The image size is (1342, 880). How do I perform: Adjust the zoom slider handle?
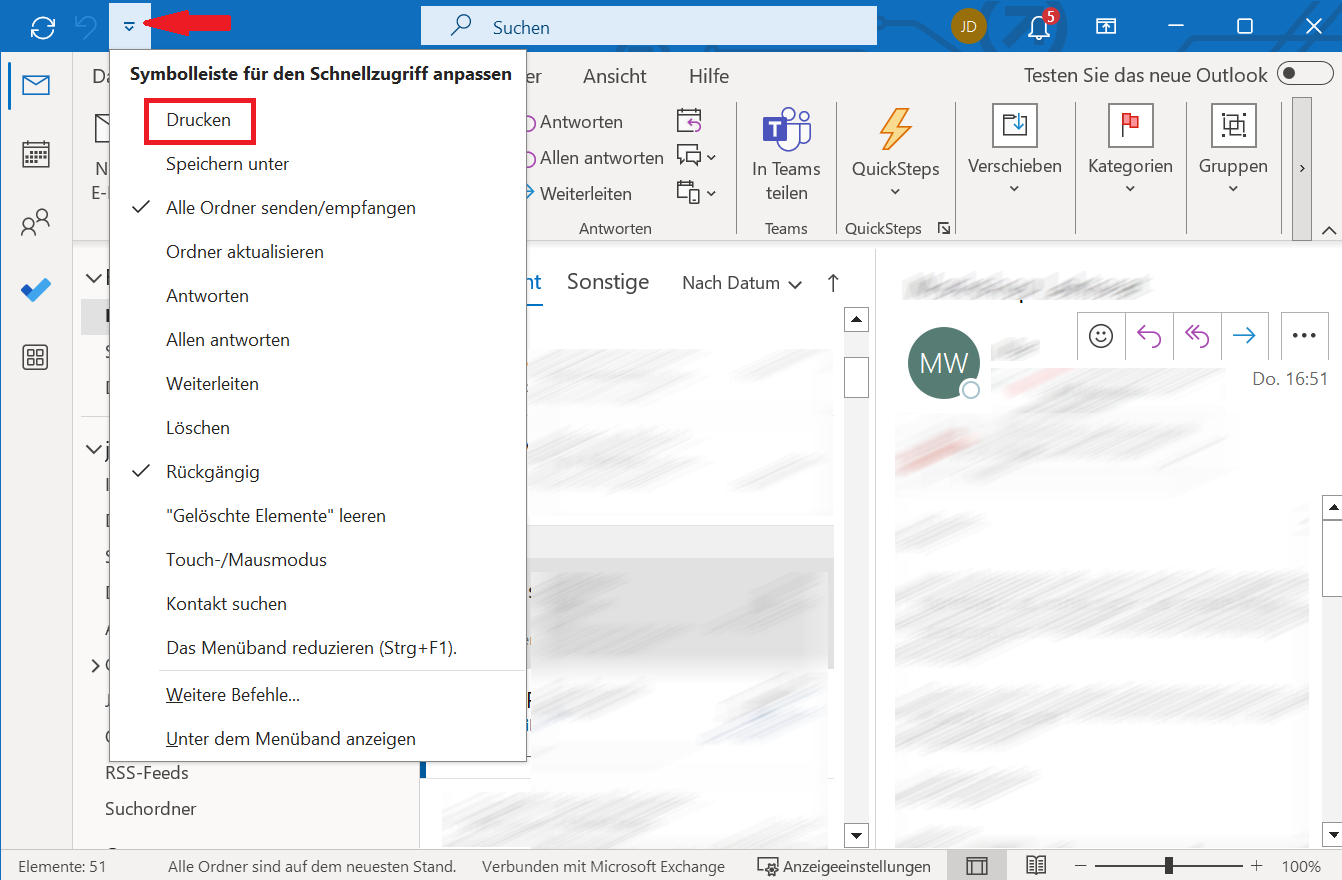coord(1169,866)
